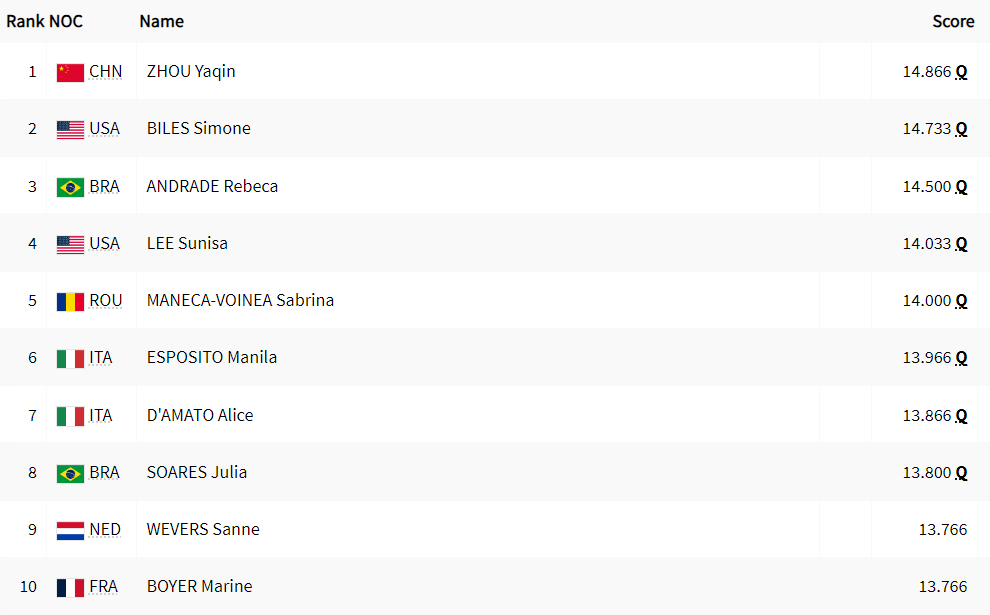Click the China flag icon
Image resolution: width=990 pixels, height=615 pixels.
[70, 73]
